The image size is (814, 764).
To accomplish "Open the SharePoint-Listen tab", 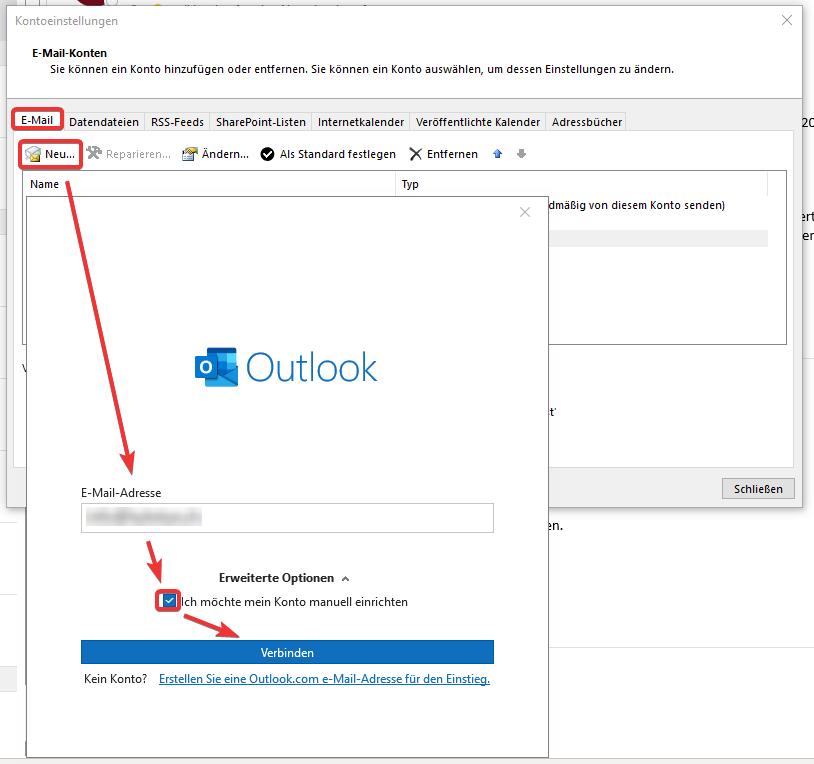I will 261,122.
